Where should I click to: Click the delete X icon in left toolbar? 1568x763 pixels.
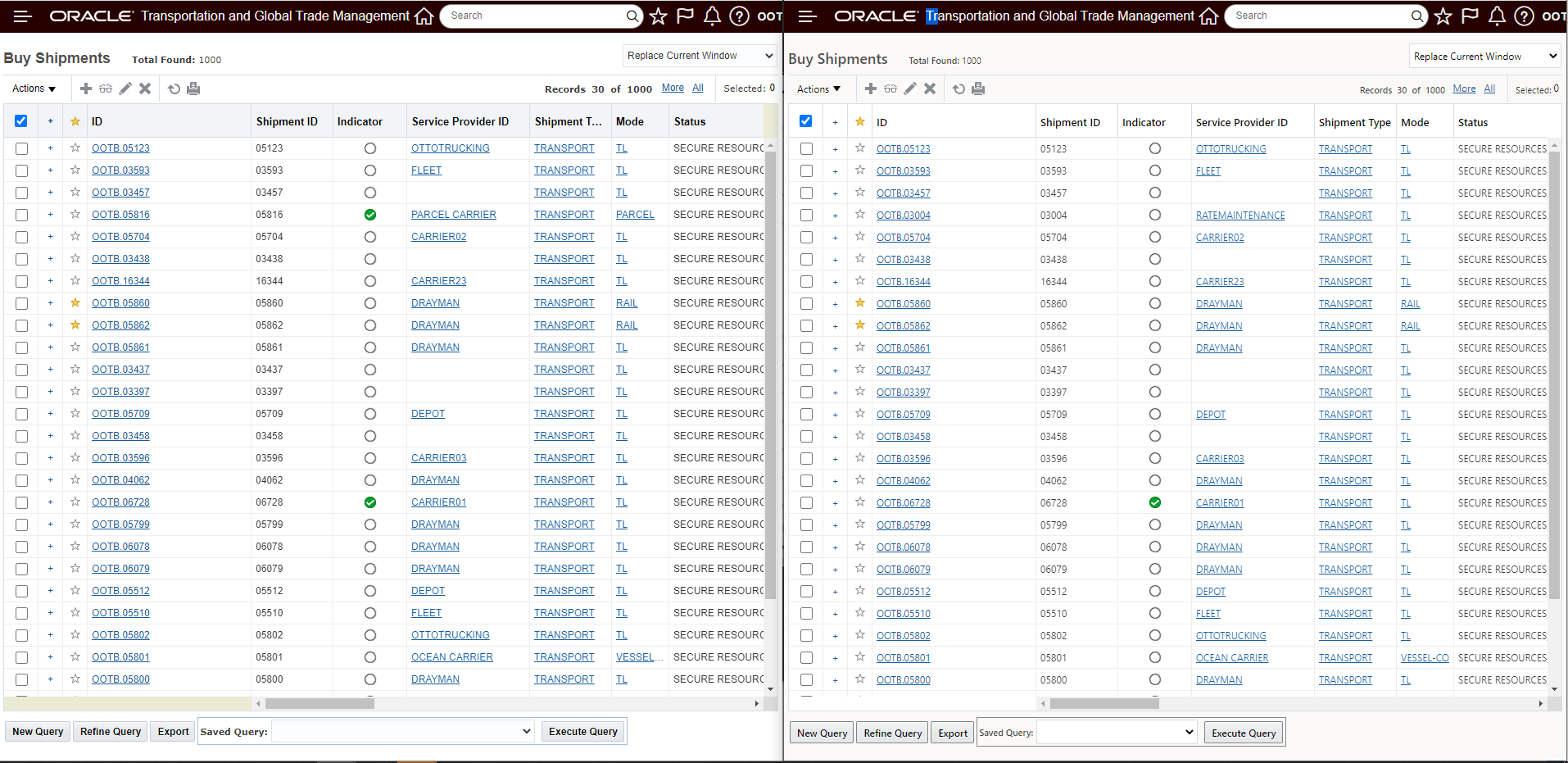145,89
